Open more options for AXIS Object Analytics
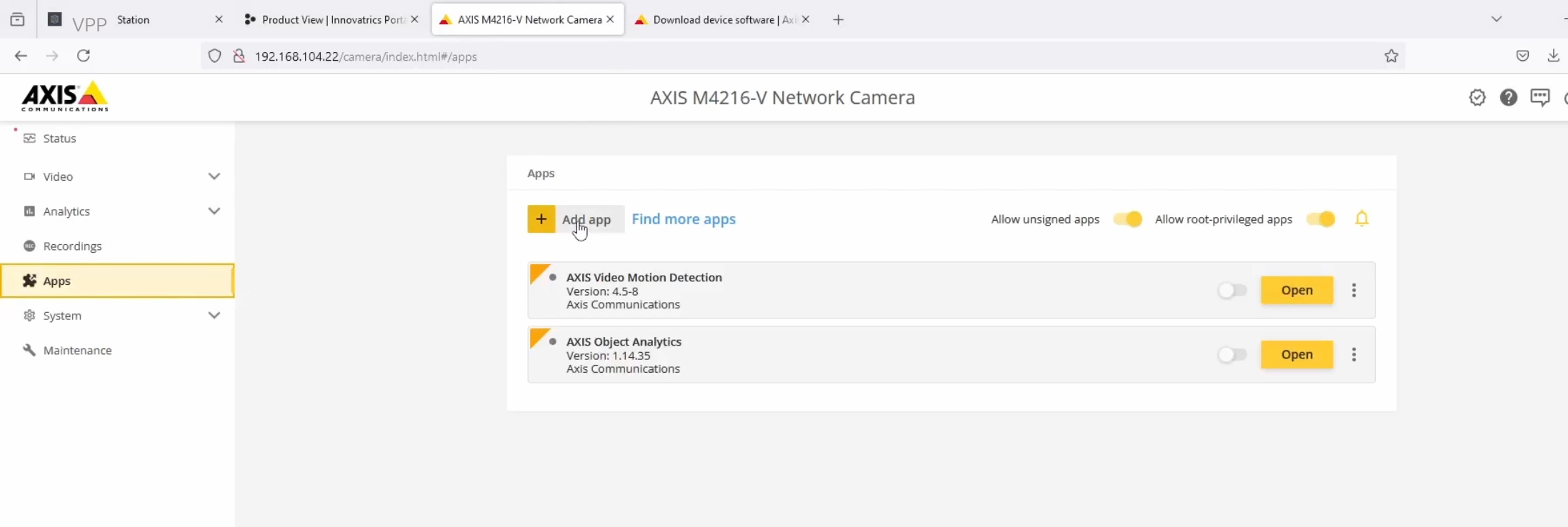Viewport: 1568px width, 527px height. 1354,355
